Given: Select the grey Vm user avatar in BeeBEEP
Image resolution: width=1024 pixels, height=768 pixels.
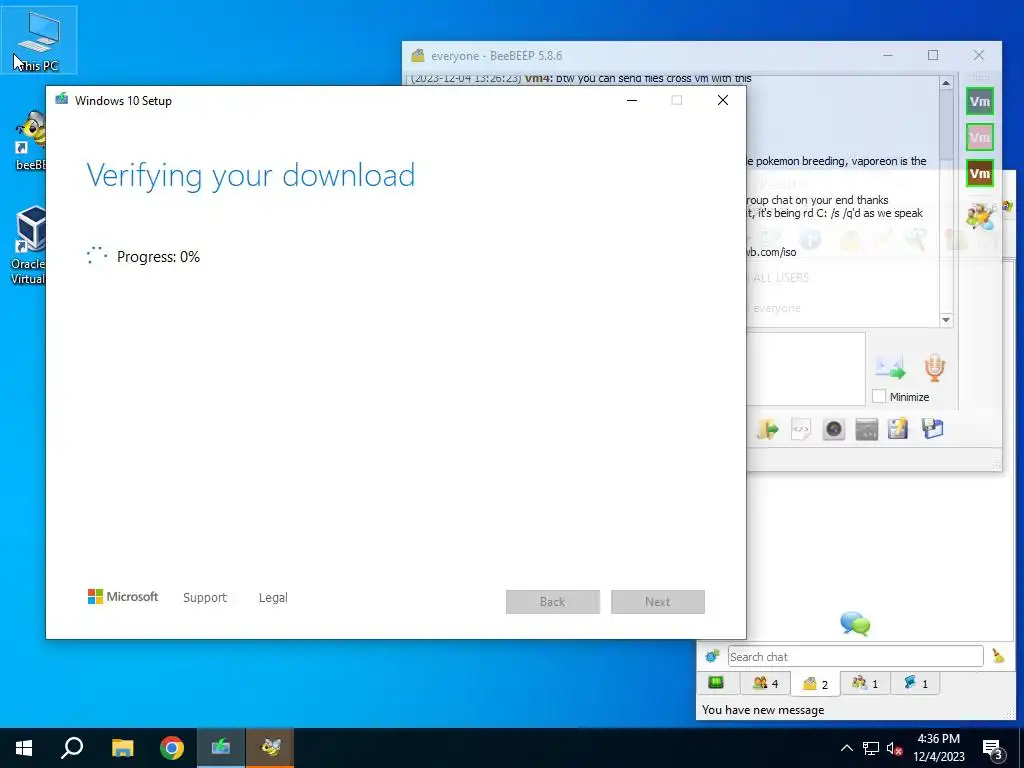Looking at the screenshot, I should click(x=980, y=101).
